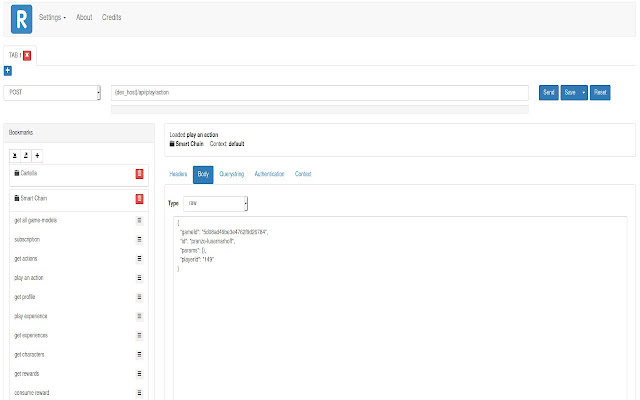The image size is (640, 400).
Task: Open the Credits menu item
Action: [x=111, y=17]
